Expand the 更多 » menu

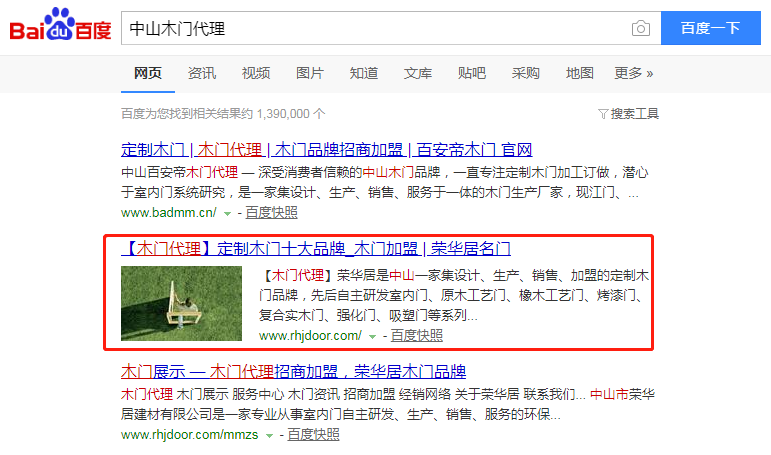click(634, 73)
